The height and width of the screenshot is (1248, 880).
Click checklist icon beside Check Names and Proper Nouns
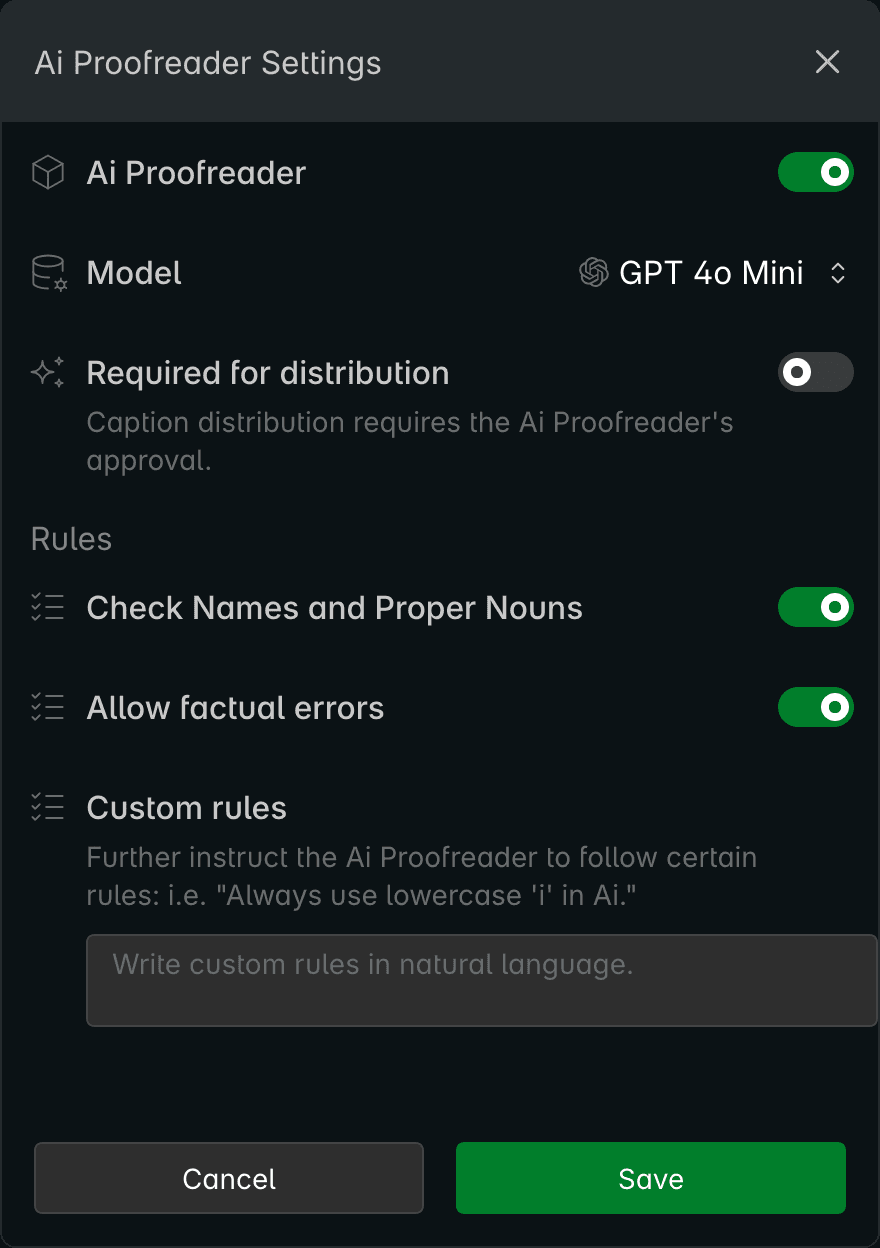pos(48,608)
